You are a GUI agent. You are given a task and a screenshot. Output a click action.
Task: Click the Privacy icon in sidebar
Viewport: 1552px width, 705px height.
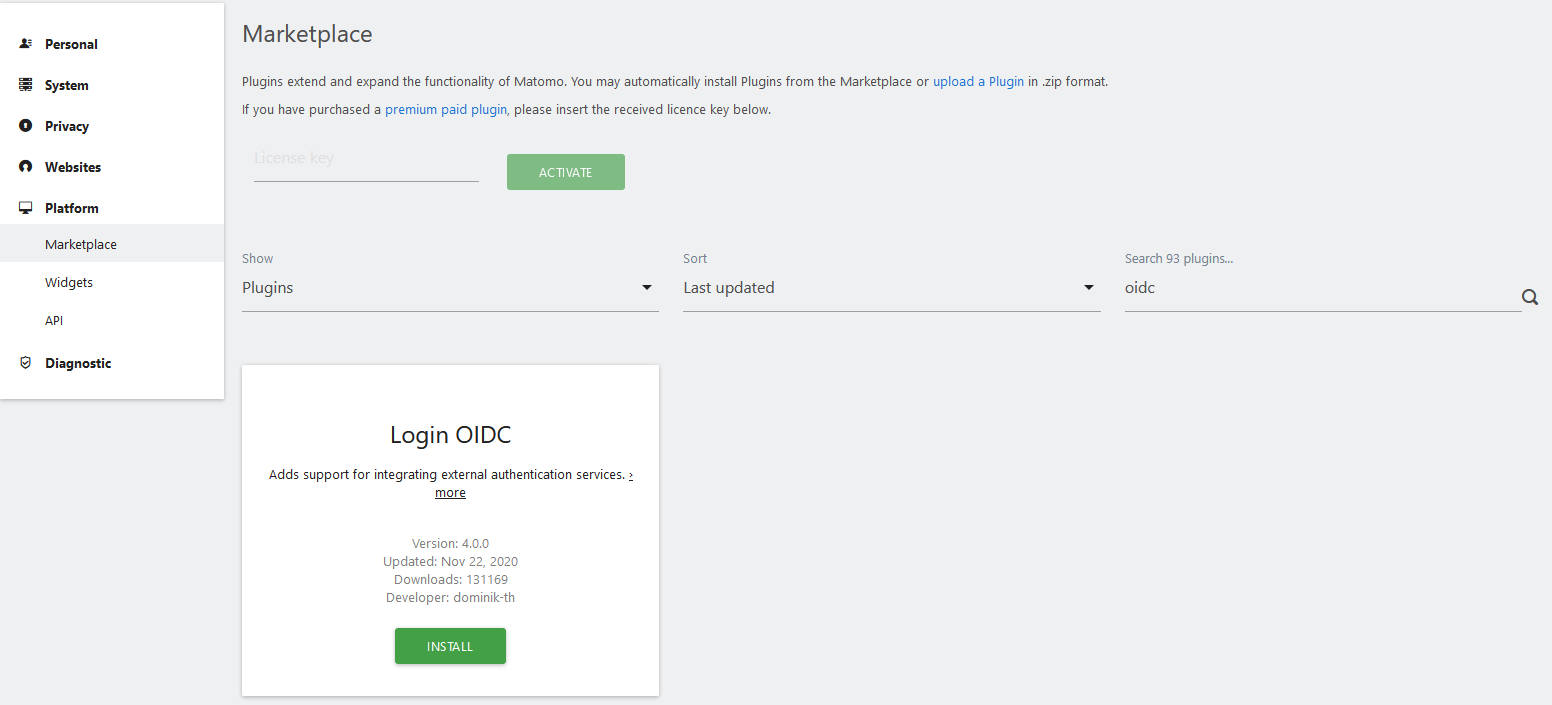pos(26,126)
